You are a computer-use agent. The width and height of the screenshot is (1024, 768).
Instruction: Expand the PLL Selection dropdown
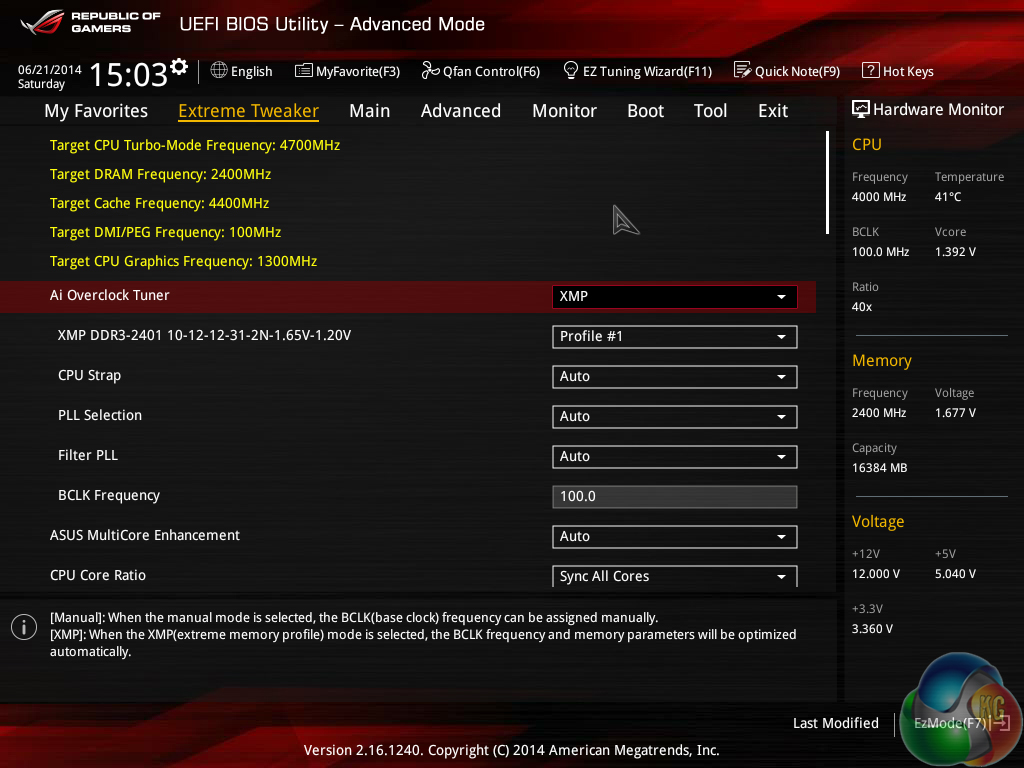coord(675,417)
